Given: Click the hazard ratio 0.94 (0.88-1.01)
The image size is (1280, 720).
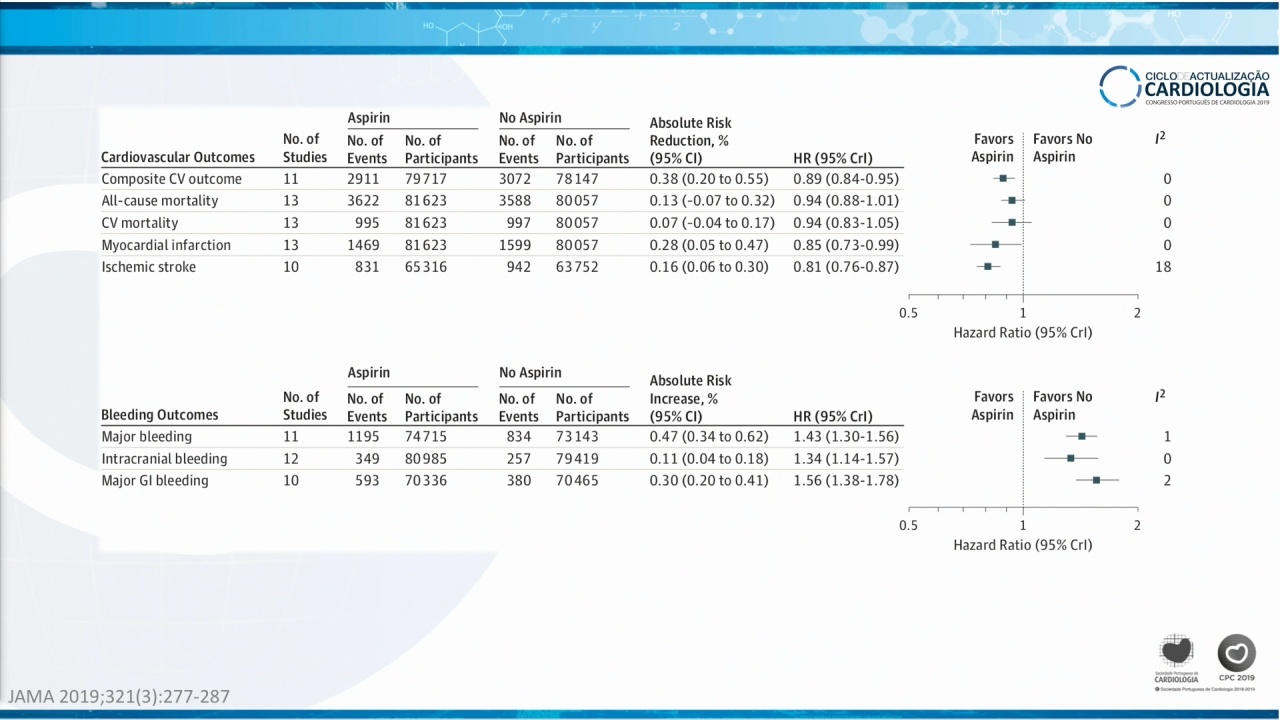Looking at the screenshot, I should click(x=846, y=201).
